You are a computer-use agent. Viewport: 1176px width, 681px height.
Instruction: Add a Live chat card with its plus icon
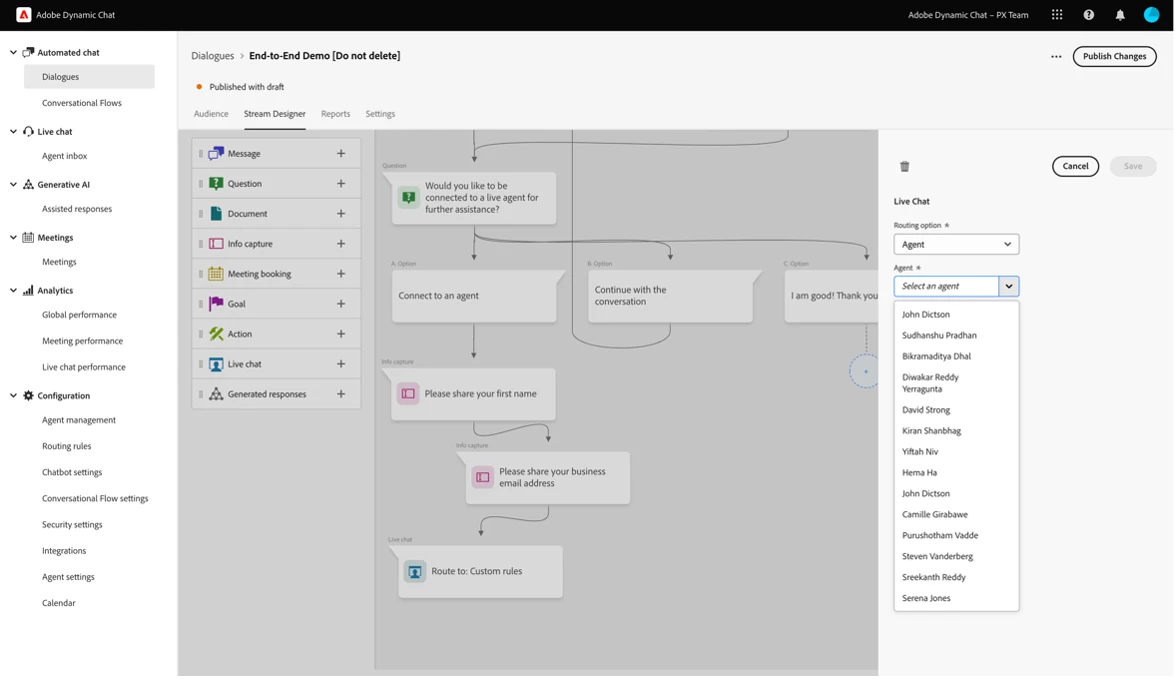340,364
